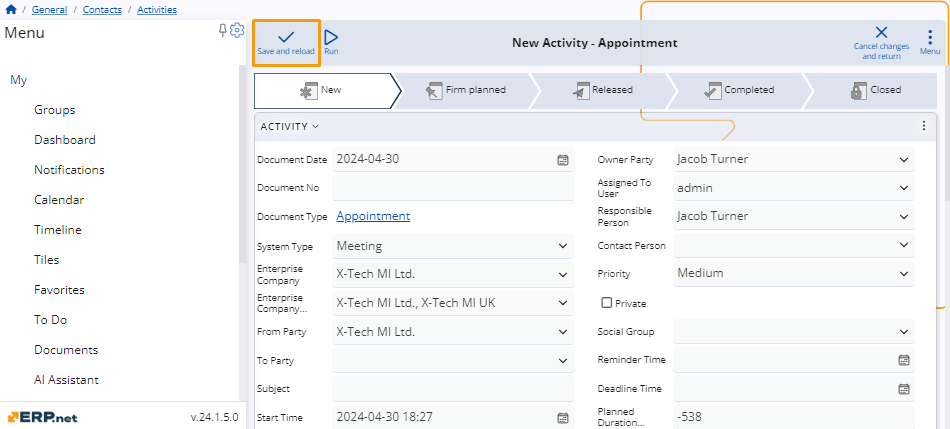Follow the Contacts breadcrumb link
The image size is (950, 429).
pos(102,10)
